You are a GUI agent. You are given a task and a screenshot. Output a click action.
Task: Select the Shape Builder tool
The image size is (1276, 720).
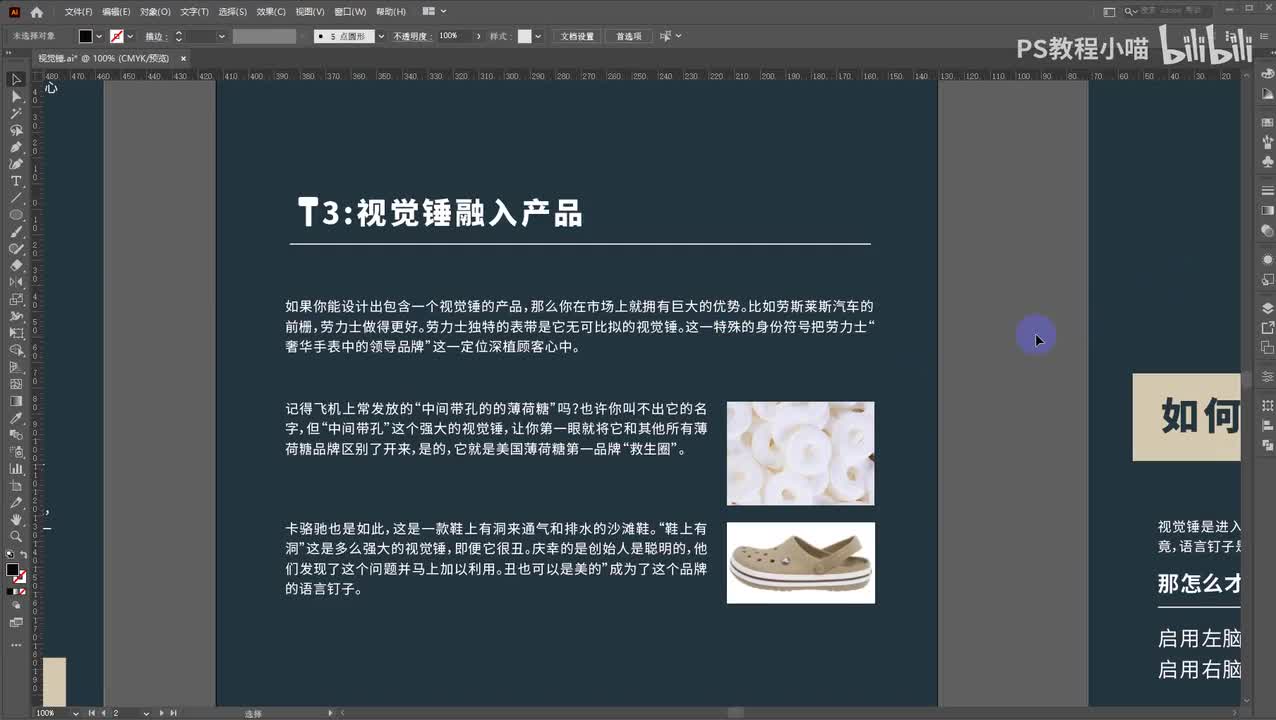pos(16,350)
